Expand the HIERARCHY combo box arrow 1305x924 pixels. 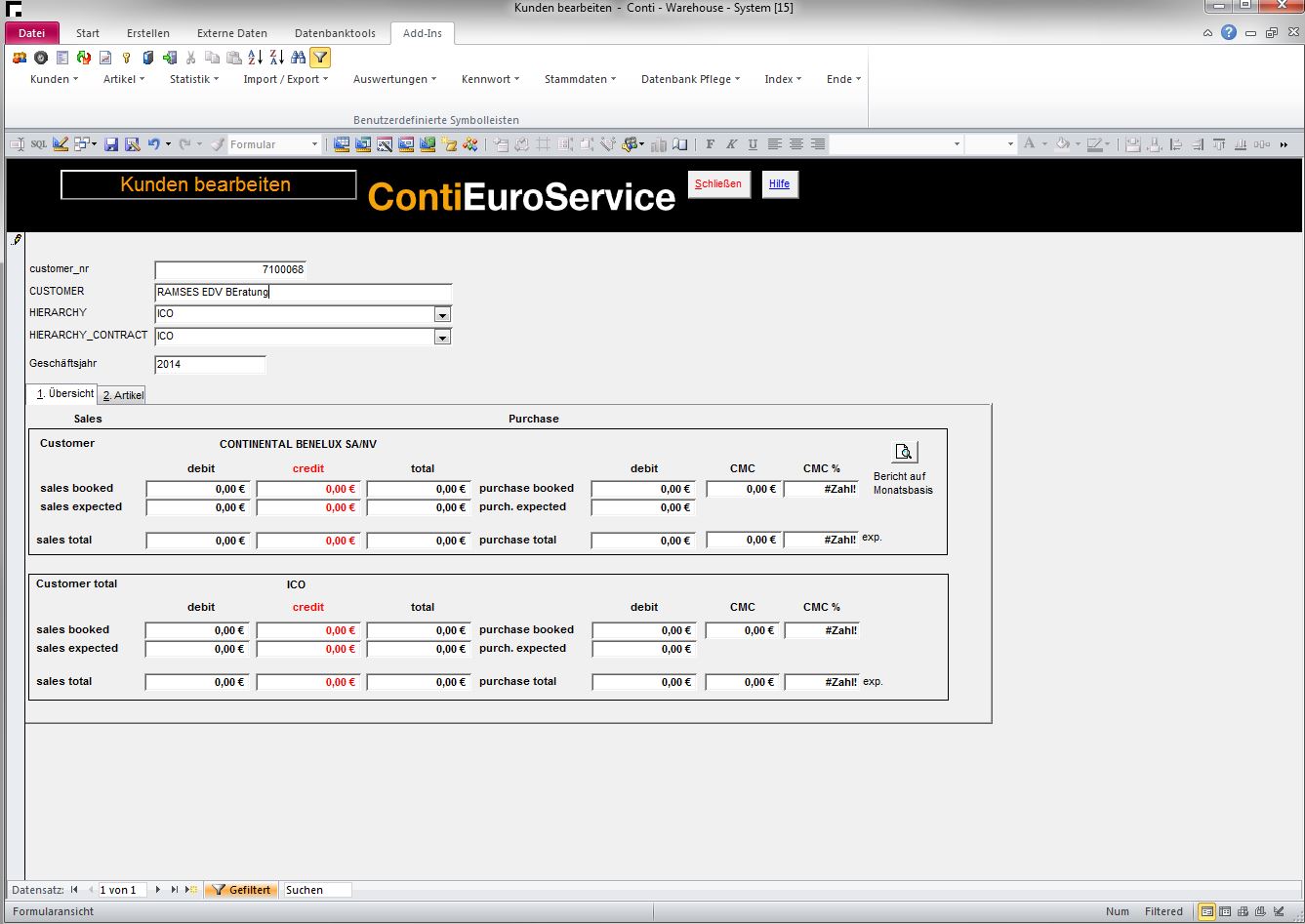(442, 315)
